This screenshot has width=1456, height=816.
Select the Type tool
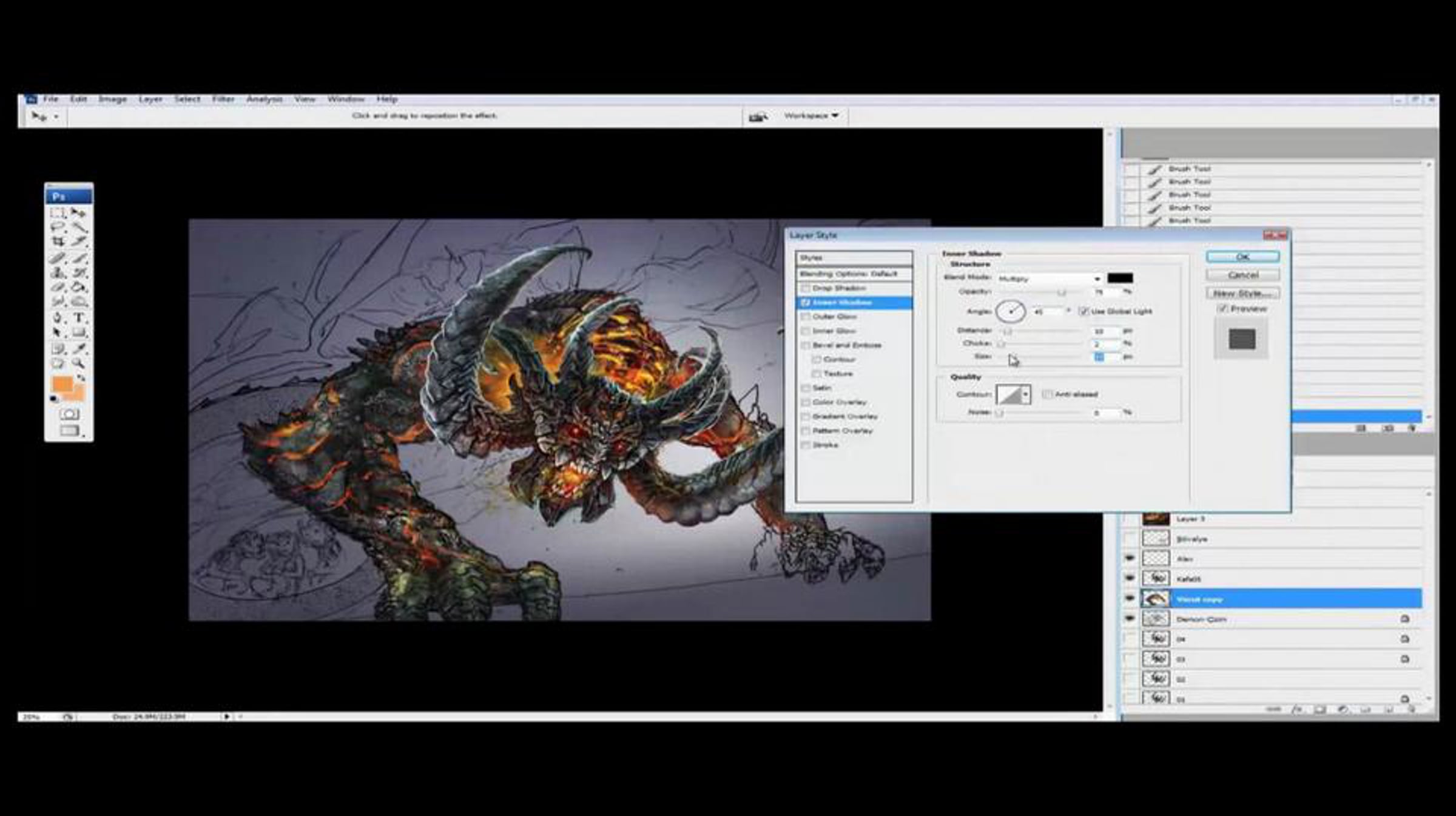79,318
